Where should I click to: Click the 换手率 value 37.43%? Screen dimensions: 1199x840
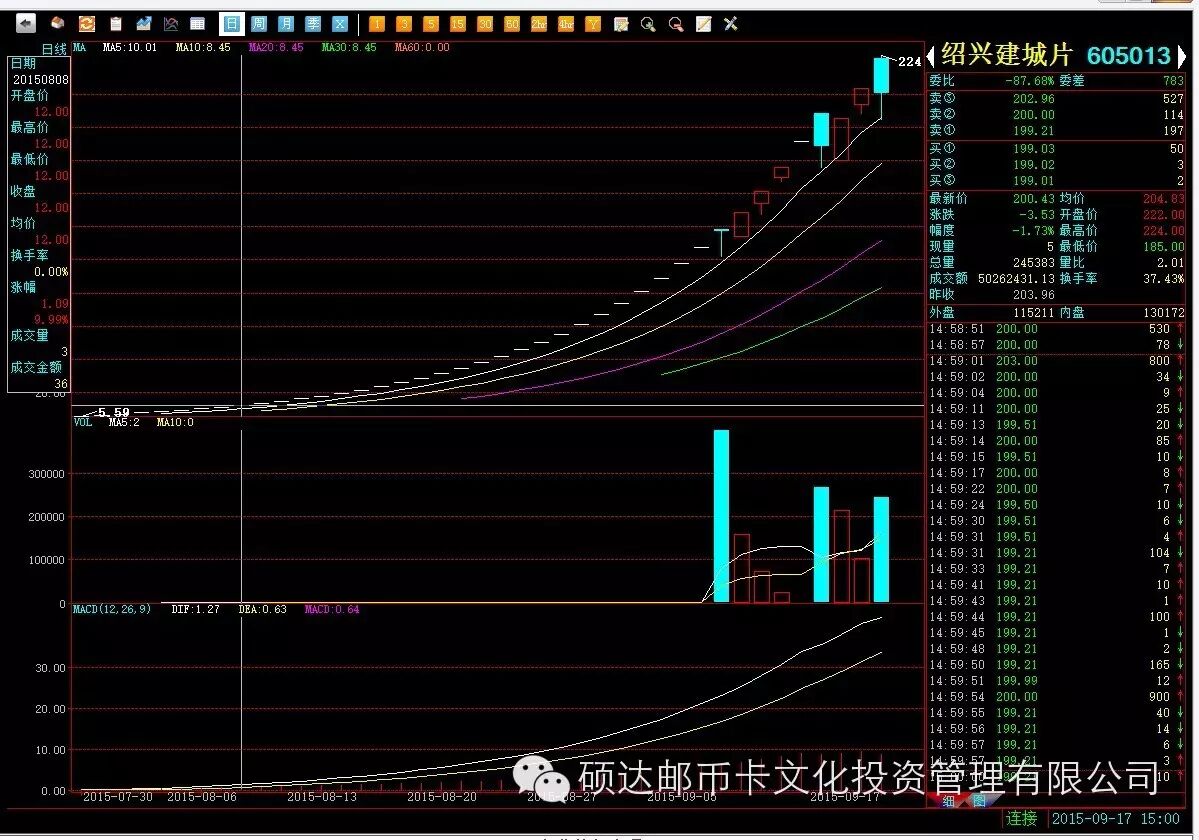coord(1164,279)
